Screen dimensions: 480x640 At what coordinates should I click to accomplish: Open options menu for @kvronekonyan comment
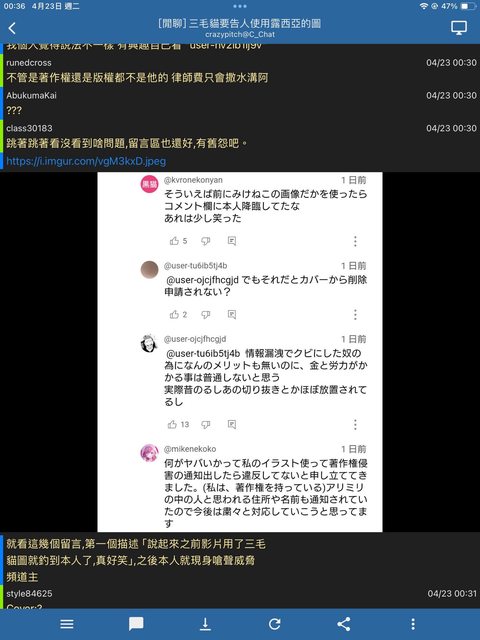point(355,241)
